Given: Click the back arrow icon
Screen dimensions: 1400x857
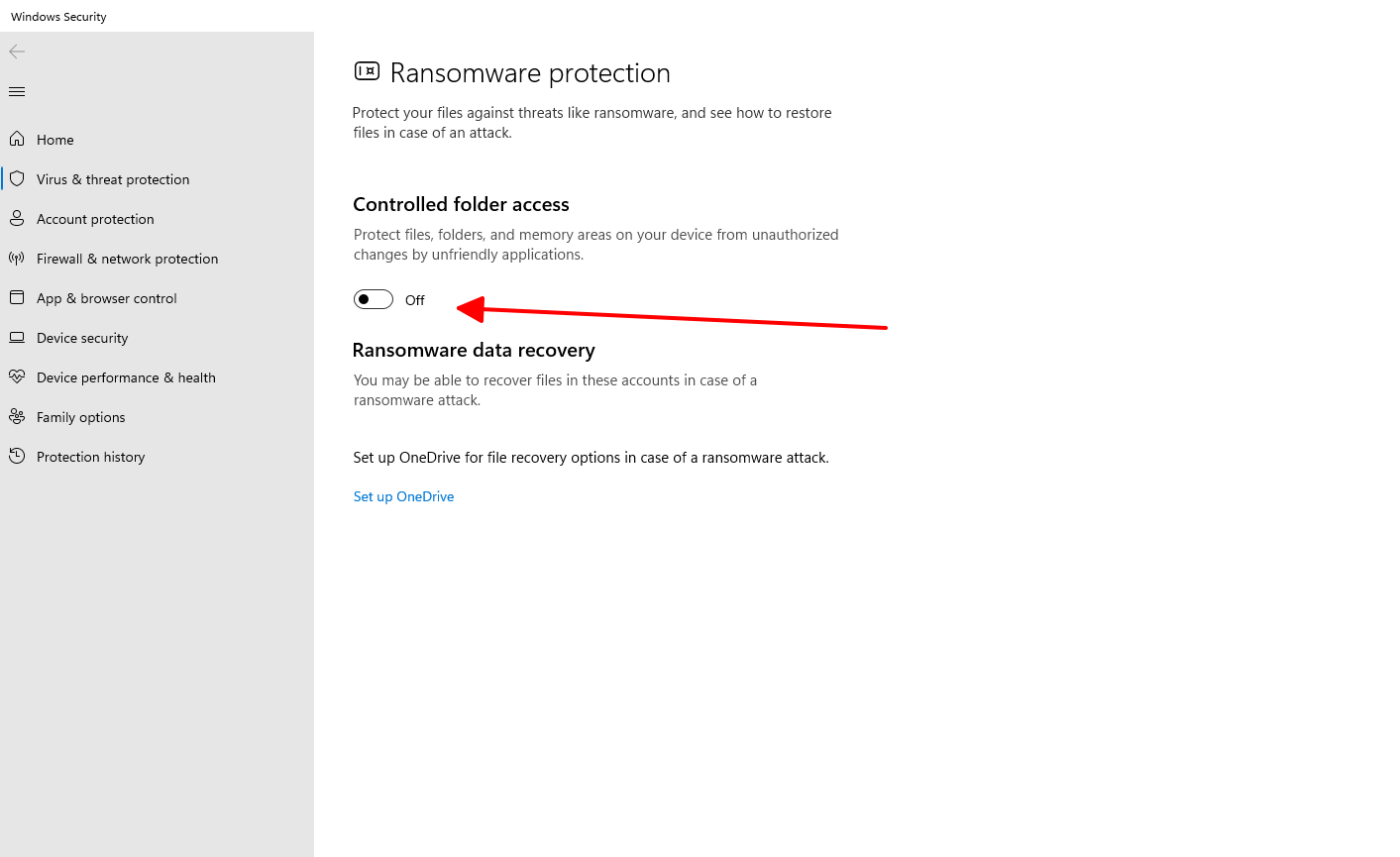Looking at the screenshot, I should pyautogui.click(x=17, y=52).
